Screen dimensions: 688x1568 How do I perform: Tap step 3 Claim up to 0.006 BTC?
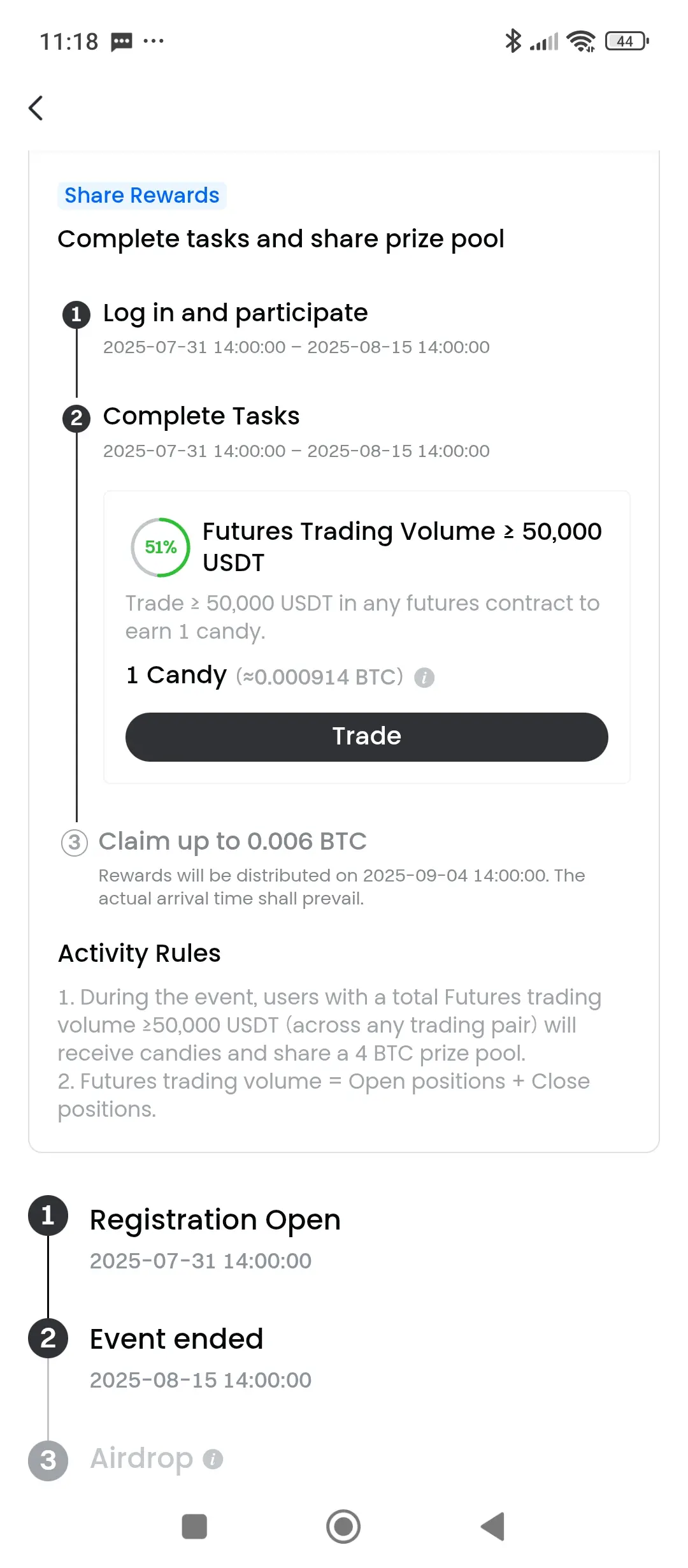pos(233,841)
